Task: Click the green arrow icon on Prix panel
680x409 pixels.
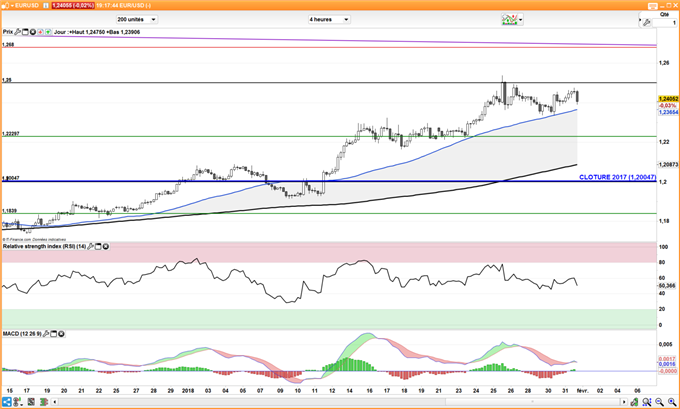Action: [48, 32]
